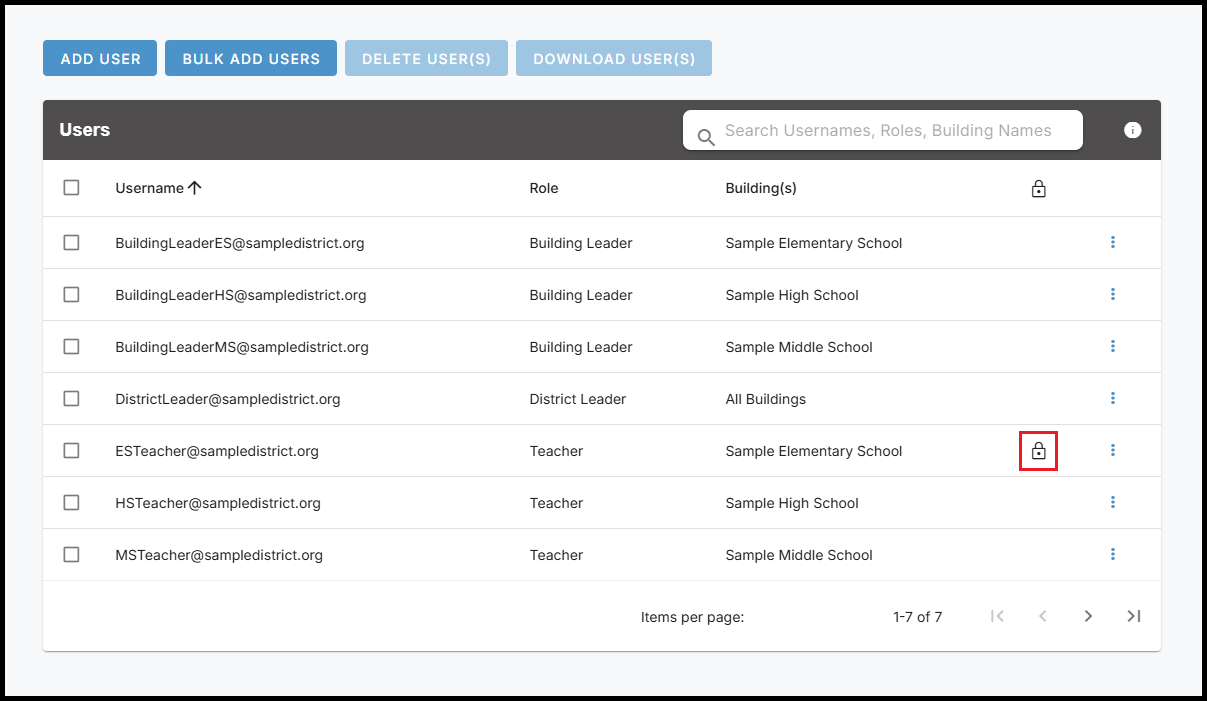The image size is (1207, 701).
Task: Open three-dot menu for DistrictLeader user
Action: [x=1112, y=398]
